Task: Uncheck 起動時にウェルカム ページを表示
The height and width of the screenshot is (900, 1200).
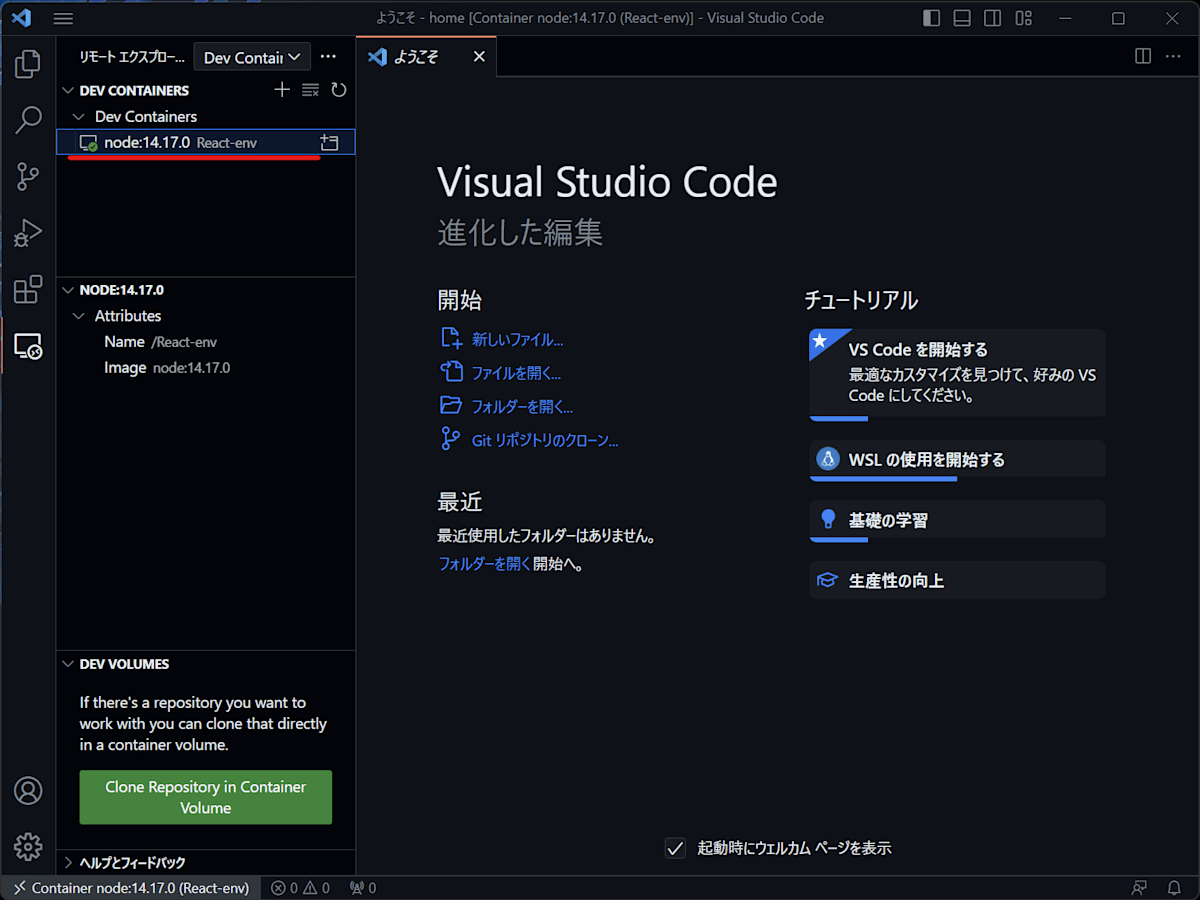Action: (674, 847)
